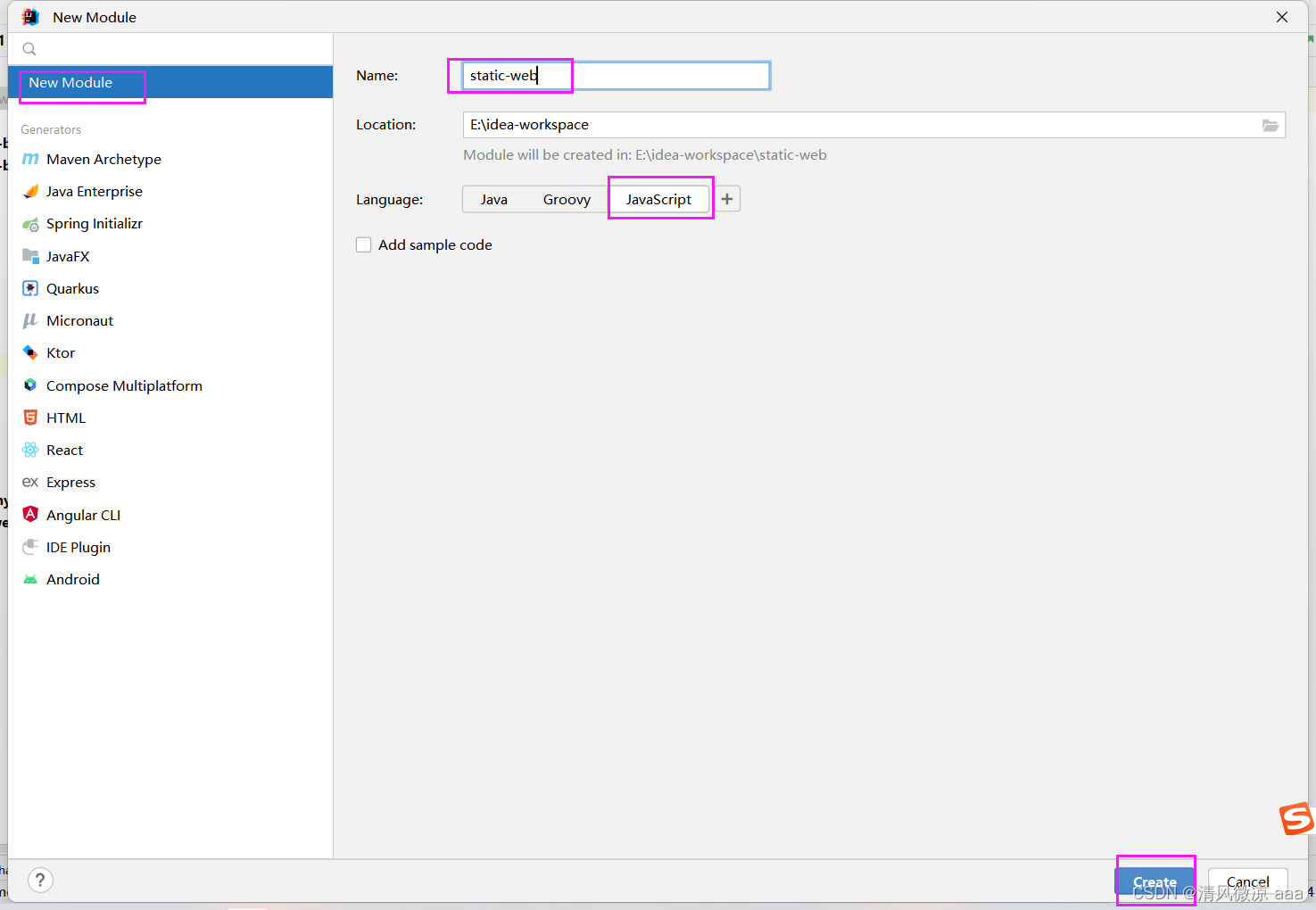Select Groovy as module language
Screen dimensions: 1316x910
567,199
